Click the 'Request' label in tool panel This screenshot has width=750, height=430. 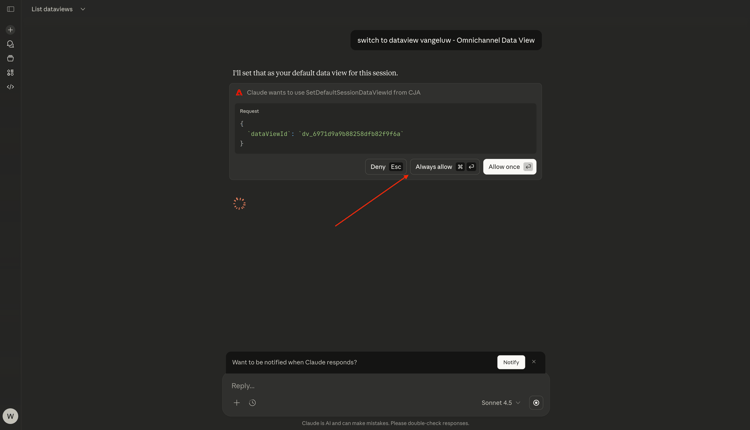click(x=249, y=111)
